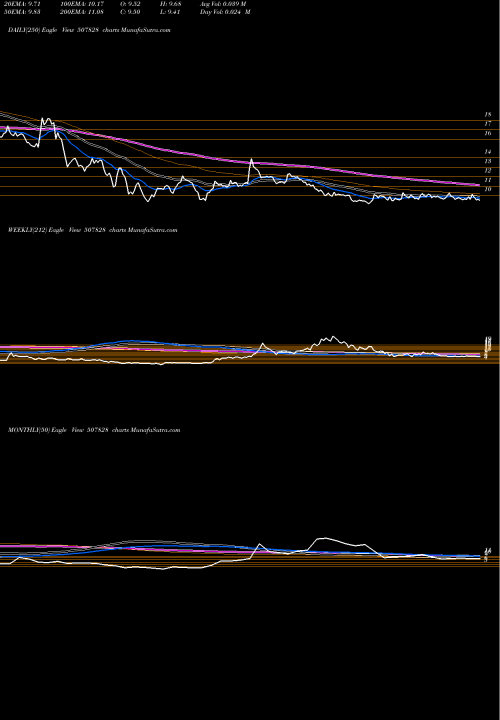
Task: Click the low price L: 9.41
Action: click(170, 12)
